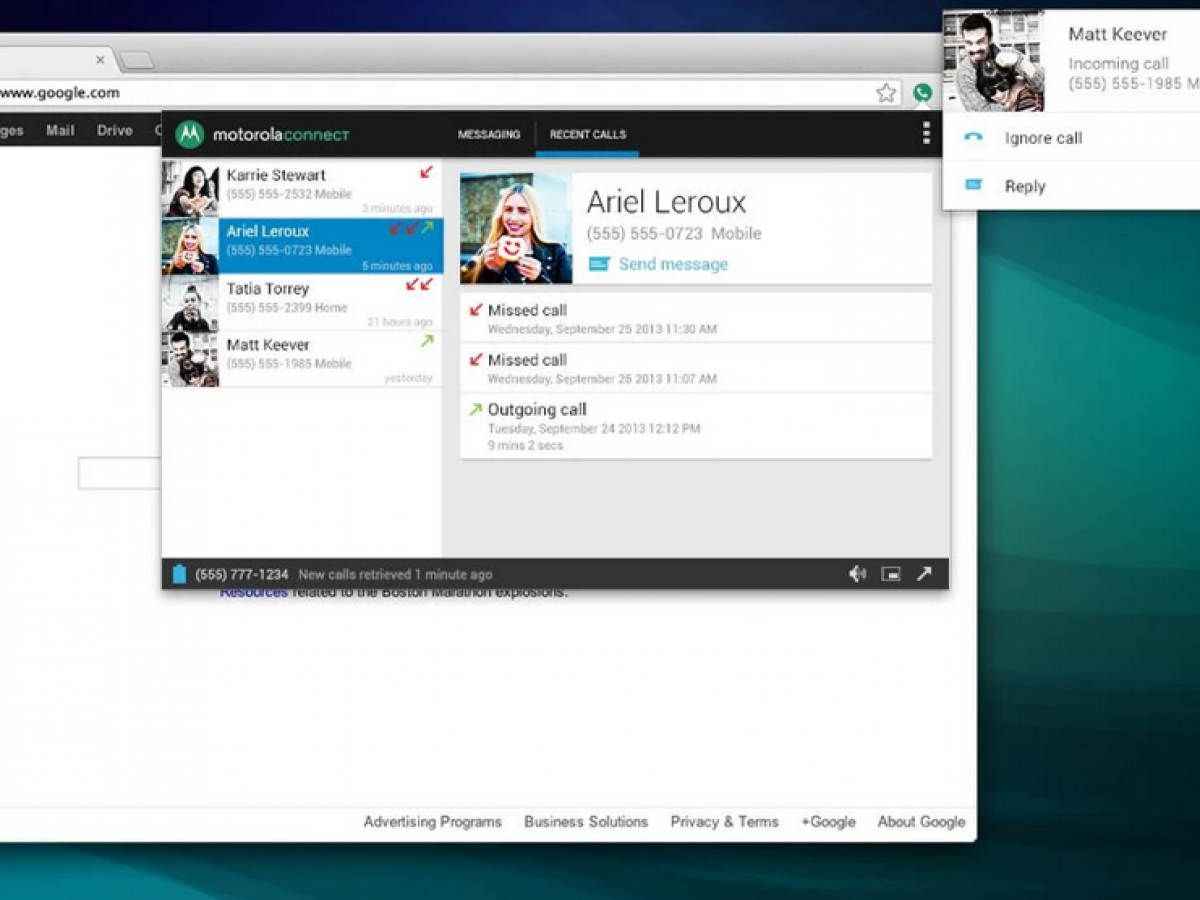Click the pop-out arrow icon
The width and height of the screenshot is (1200, 900).
[924, 574]
